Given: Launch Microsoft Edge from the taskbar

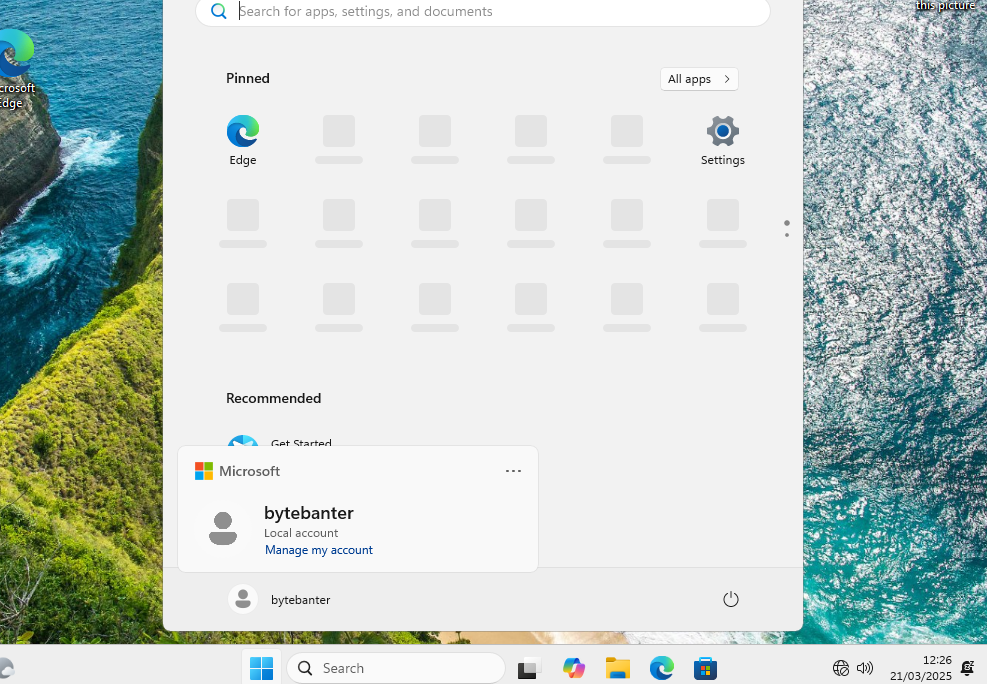Looking at the screenshot, I should 661,667.
